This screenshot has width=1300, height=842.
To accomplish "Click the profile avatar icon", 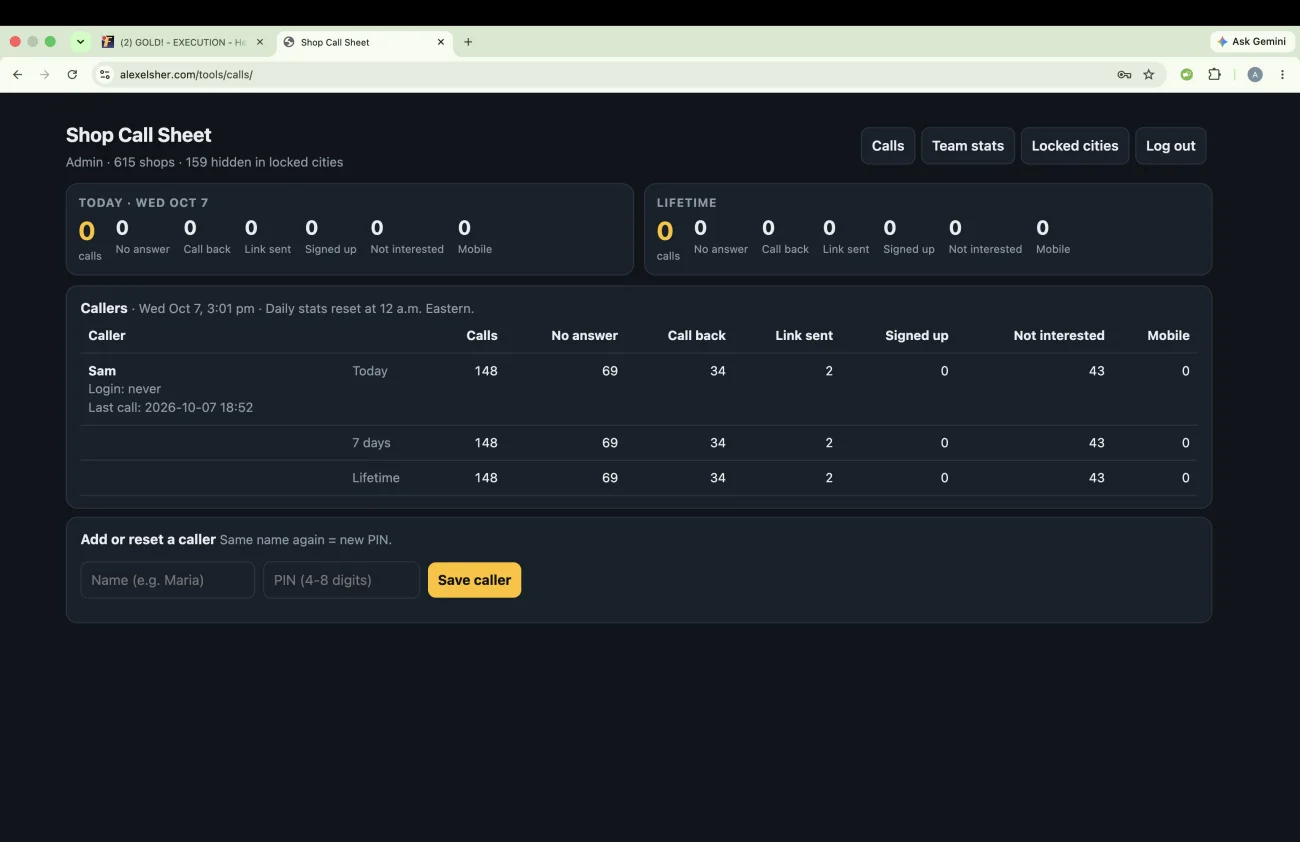I will click(x=1255, y=74).
